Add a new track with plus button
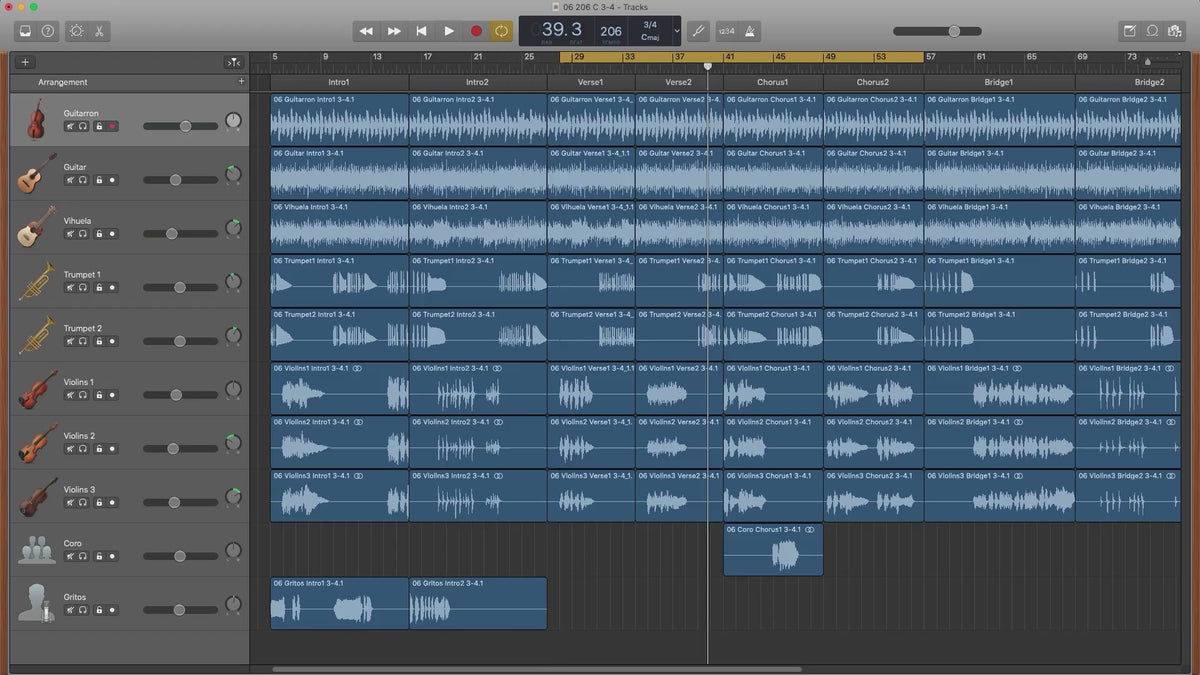Screen dimensions: 1200x675 [25, 62]
